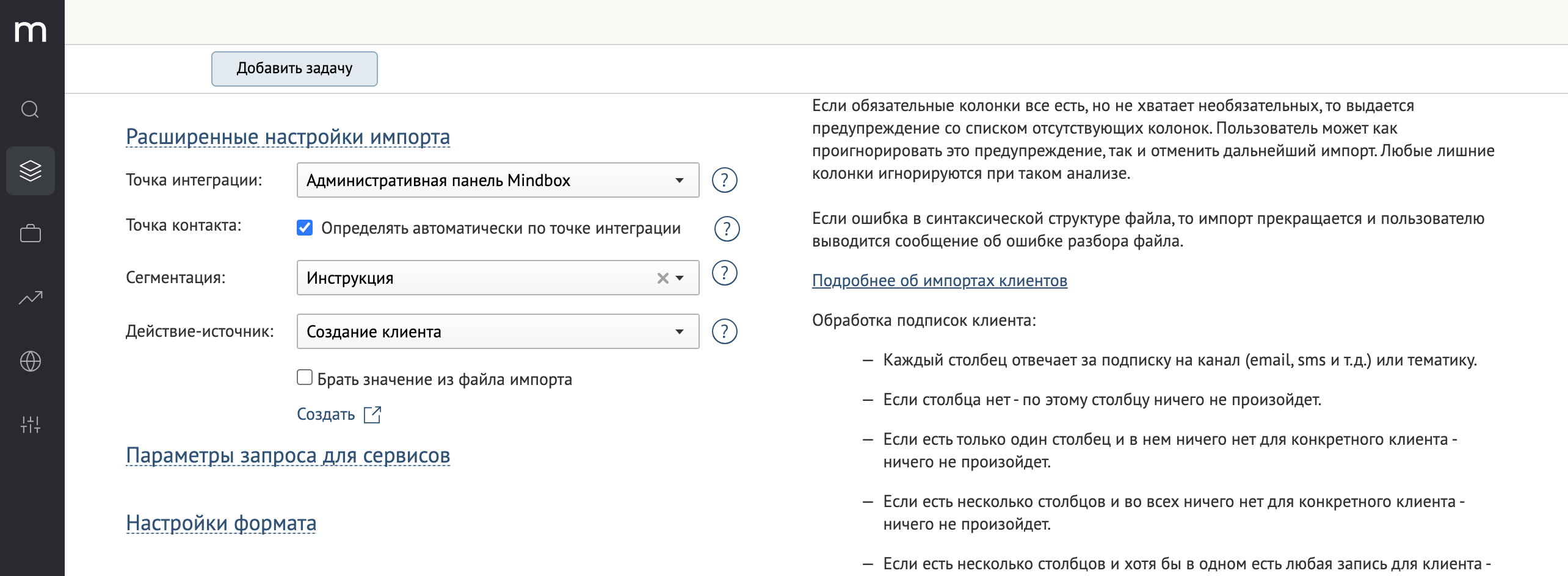Click the Каждый столбец отвечает bullet text
1568x576 pixels.
pyautogui.click(x=1180, y=360)
